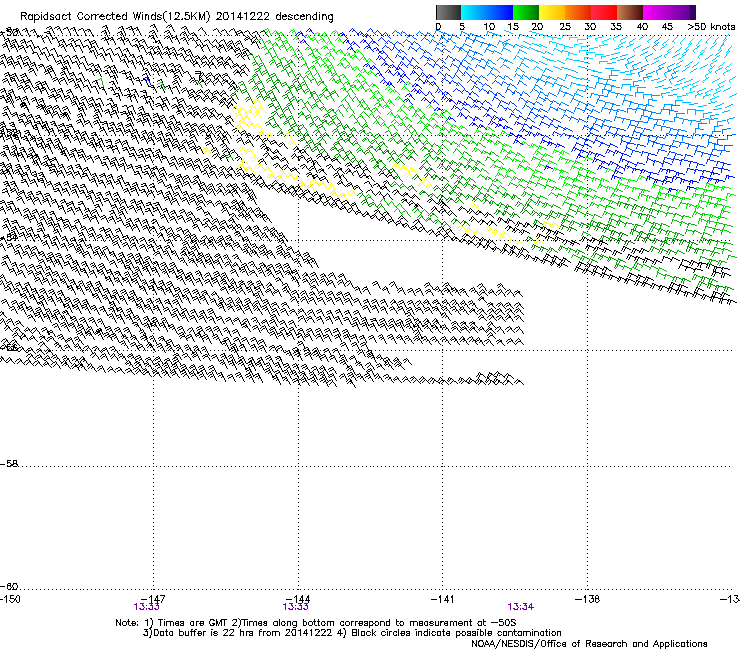Select the green 15–20 knots legend swatch
Image resolution: width=740 pixels, height=650 pixels.
pos(526,12)
